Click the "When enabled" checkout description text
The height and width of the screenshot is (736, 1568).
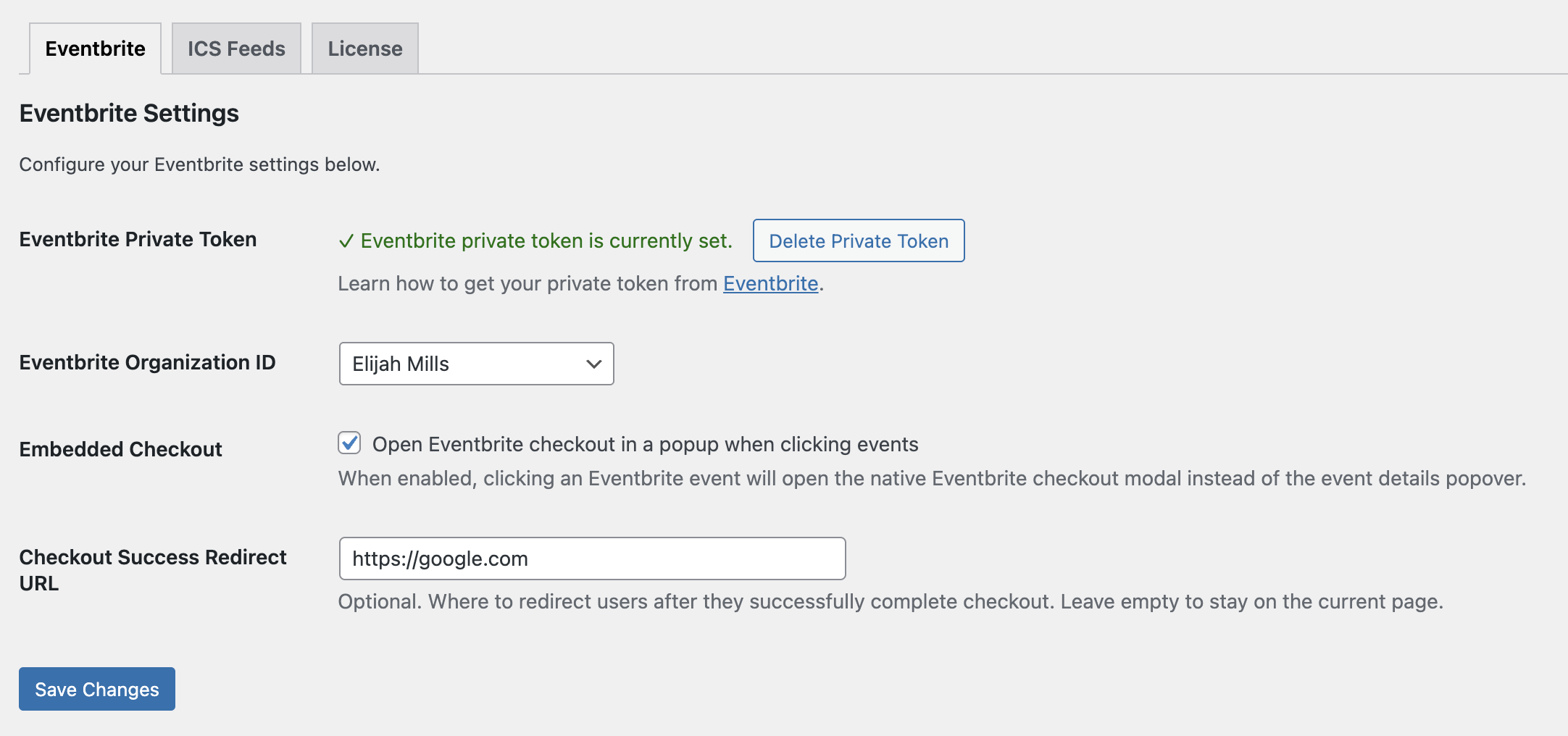(x=932, y=478)
